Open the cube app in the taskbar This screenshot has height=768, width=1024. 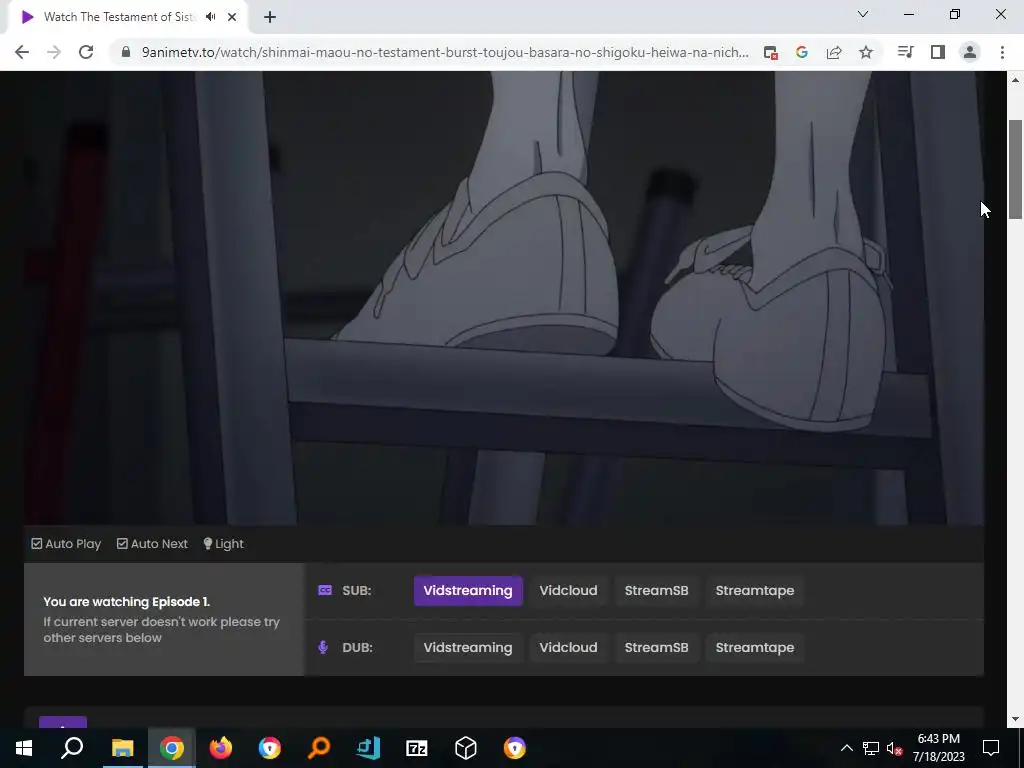[x=466, y=748]
